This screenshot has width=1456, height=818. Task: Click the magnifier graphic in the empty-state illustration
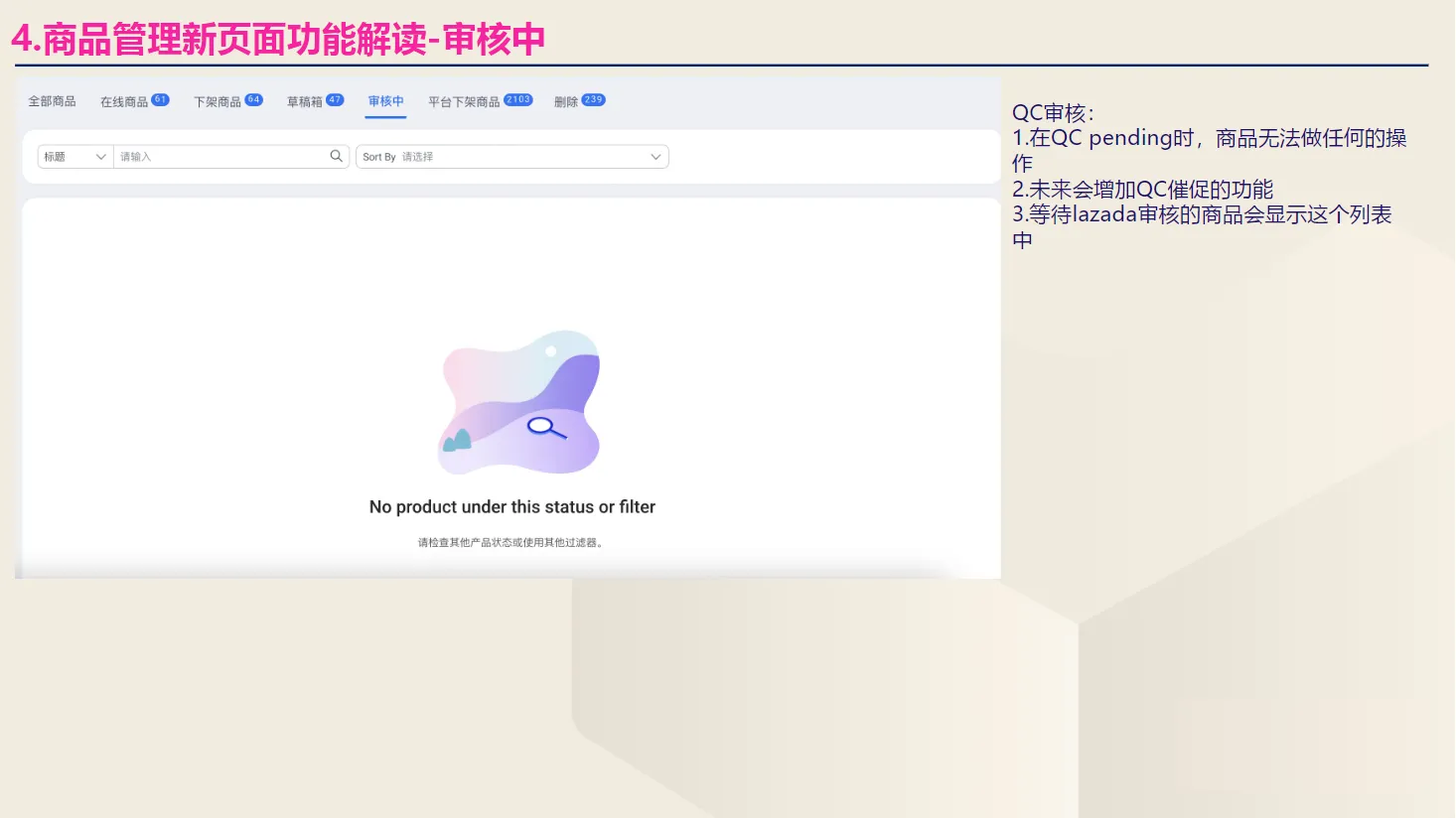pyautogui.click(x=542, y=430)
